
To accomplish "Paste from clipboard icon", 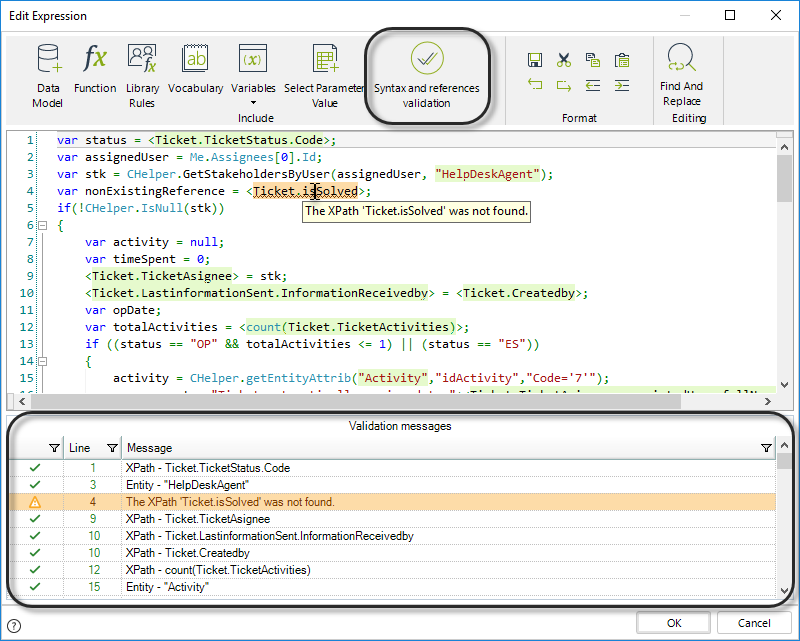I will click(x=622, y=60).
